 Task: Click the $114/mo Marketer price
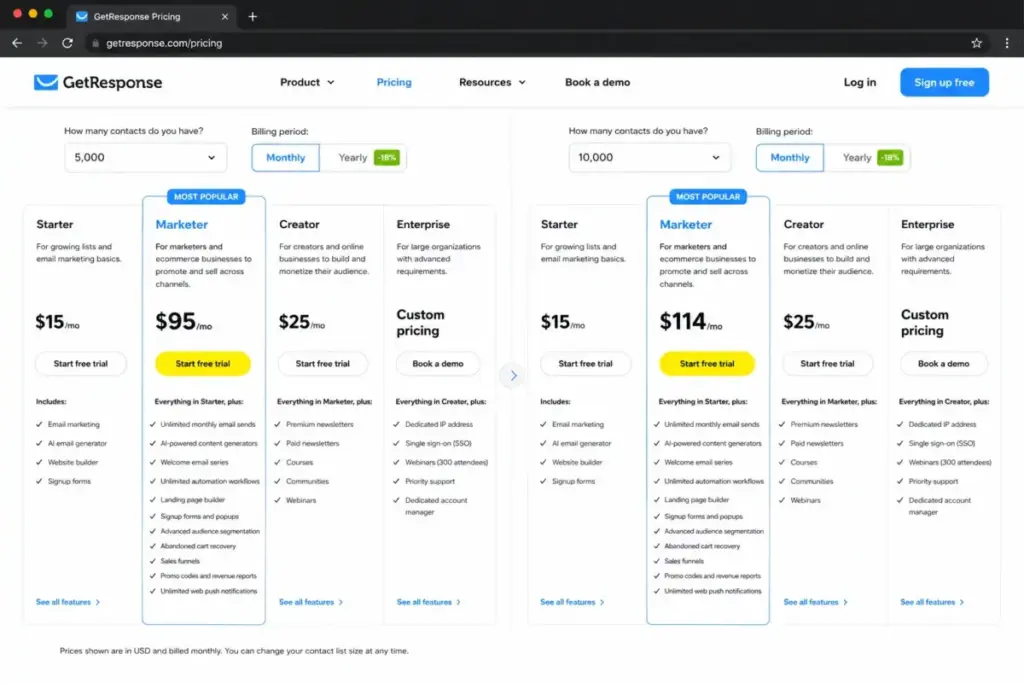691,321
